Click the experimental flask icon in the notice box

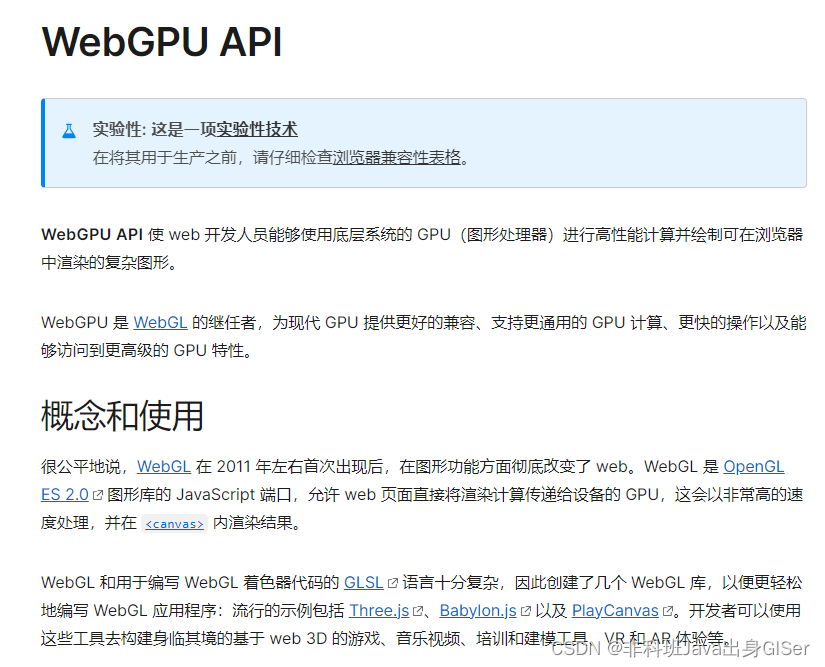pyautogui.click(x=68, y=129)
